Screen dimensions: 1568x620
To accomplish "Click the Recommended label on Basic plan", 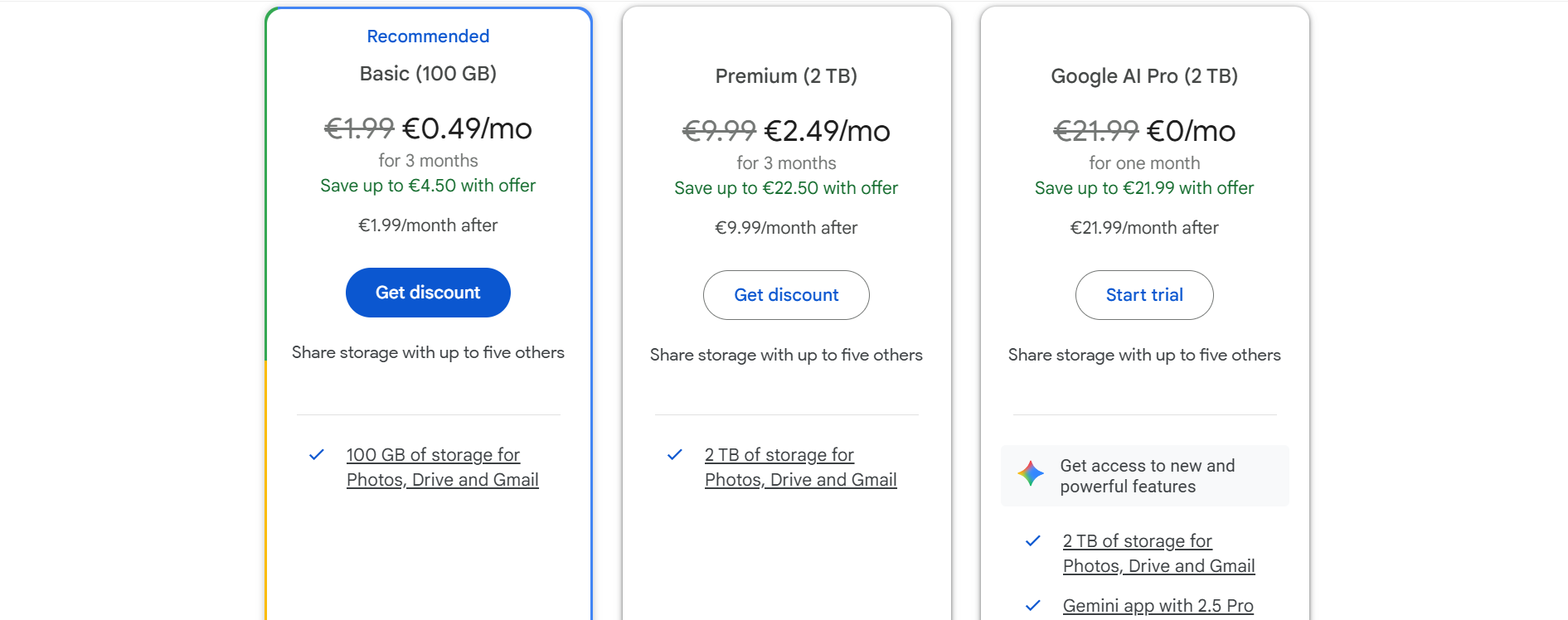I will coord(428,36).
